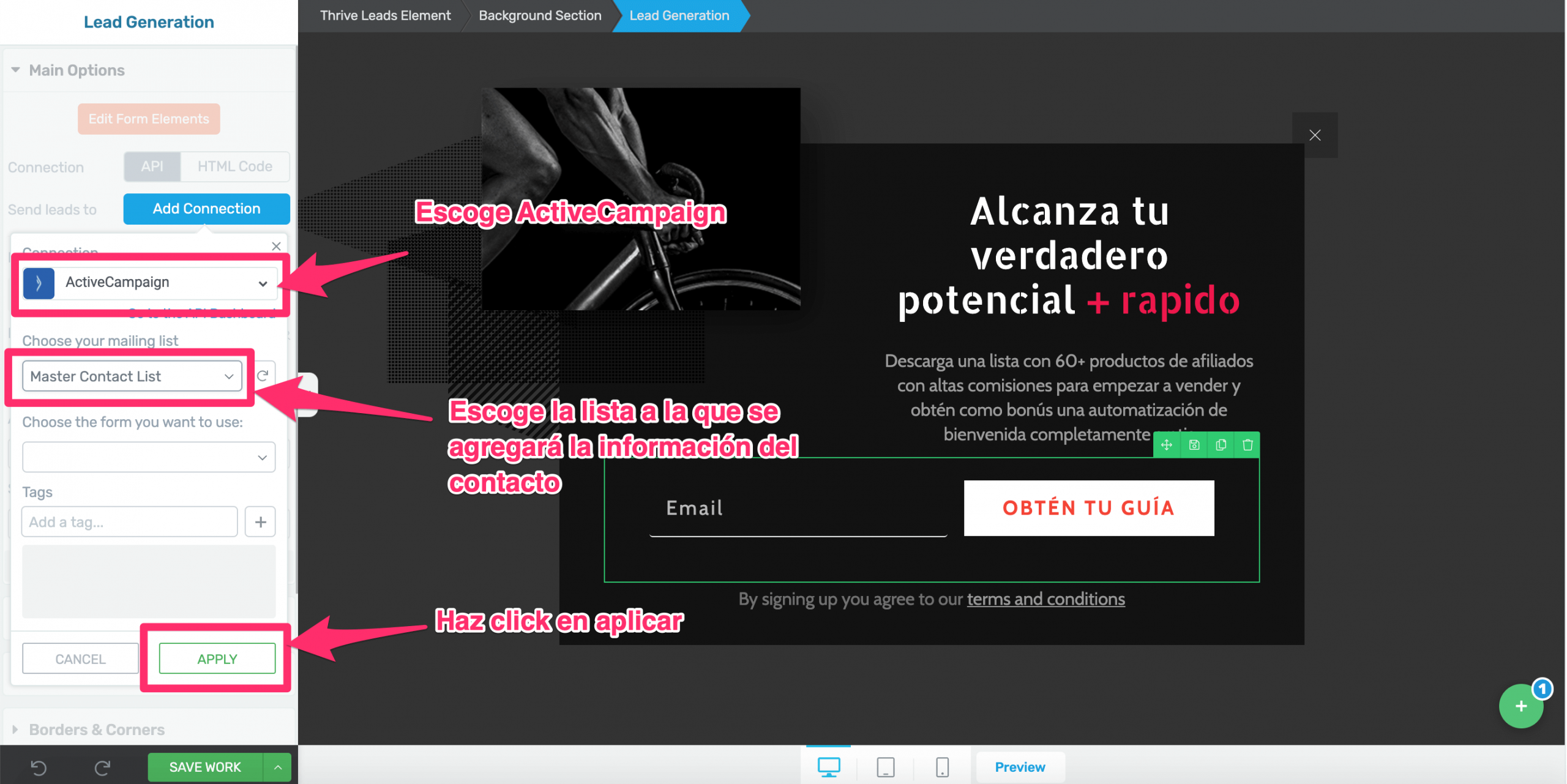
Task: Close the lightbox with the X icon
Action: pos(1315,135)
